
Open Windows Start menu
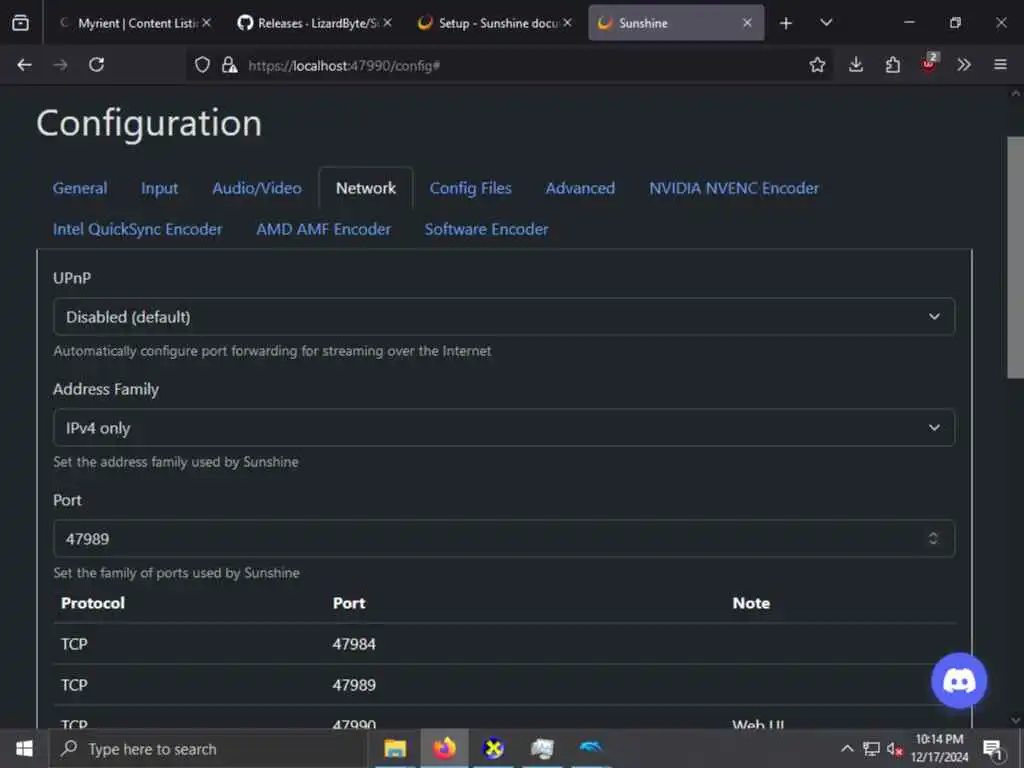pos(24,748)
